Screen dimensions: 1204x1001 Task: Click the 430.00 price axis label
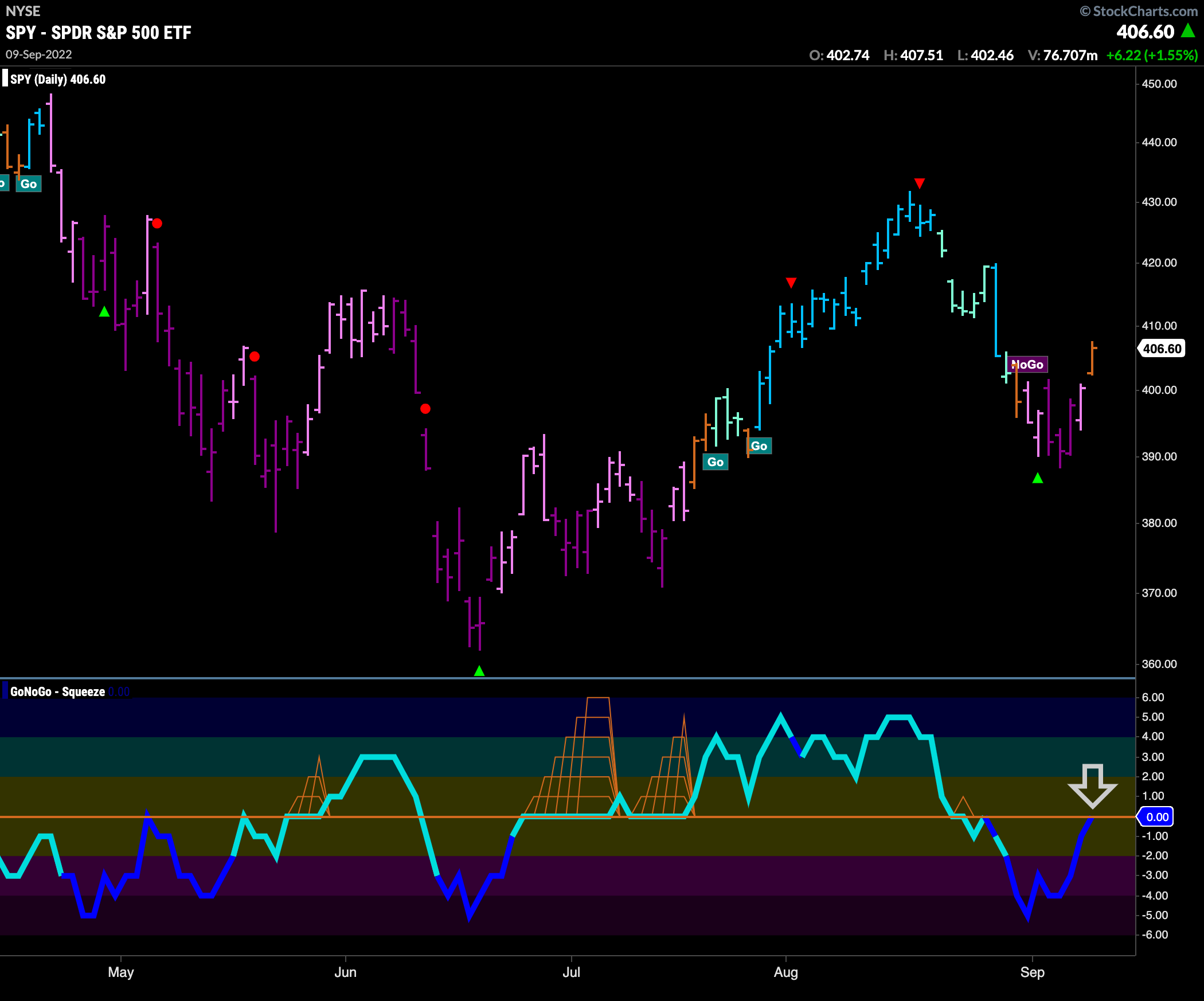1159,202
